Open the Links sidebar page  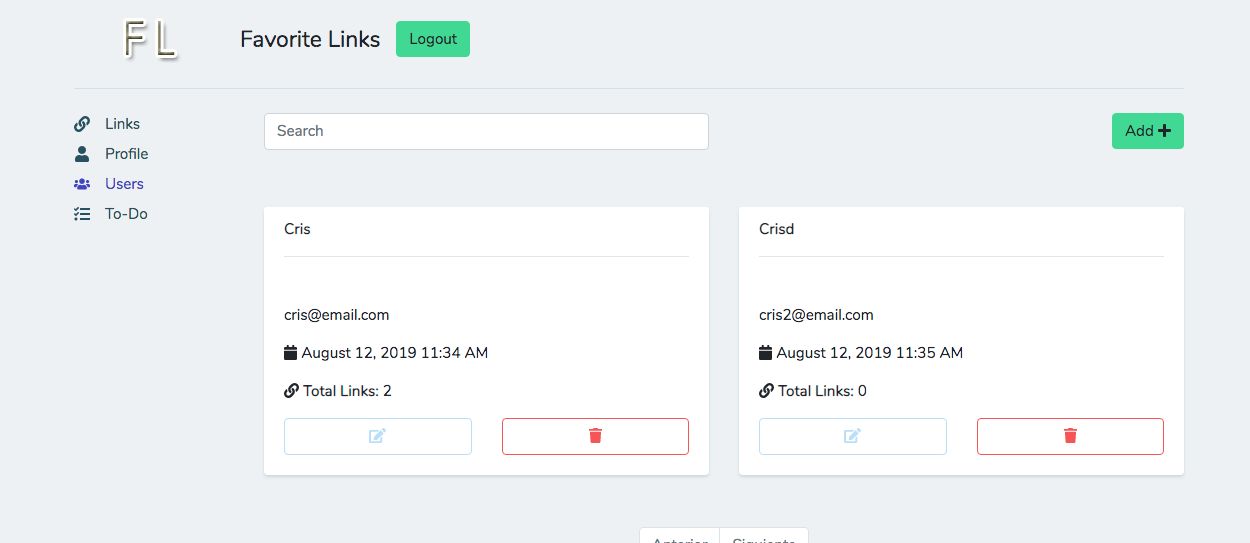click(122, 124)
